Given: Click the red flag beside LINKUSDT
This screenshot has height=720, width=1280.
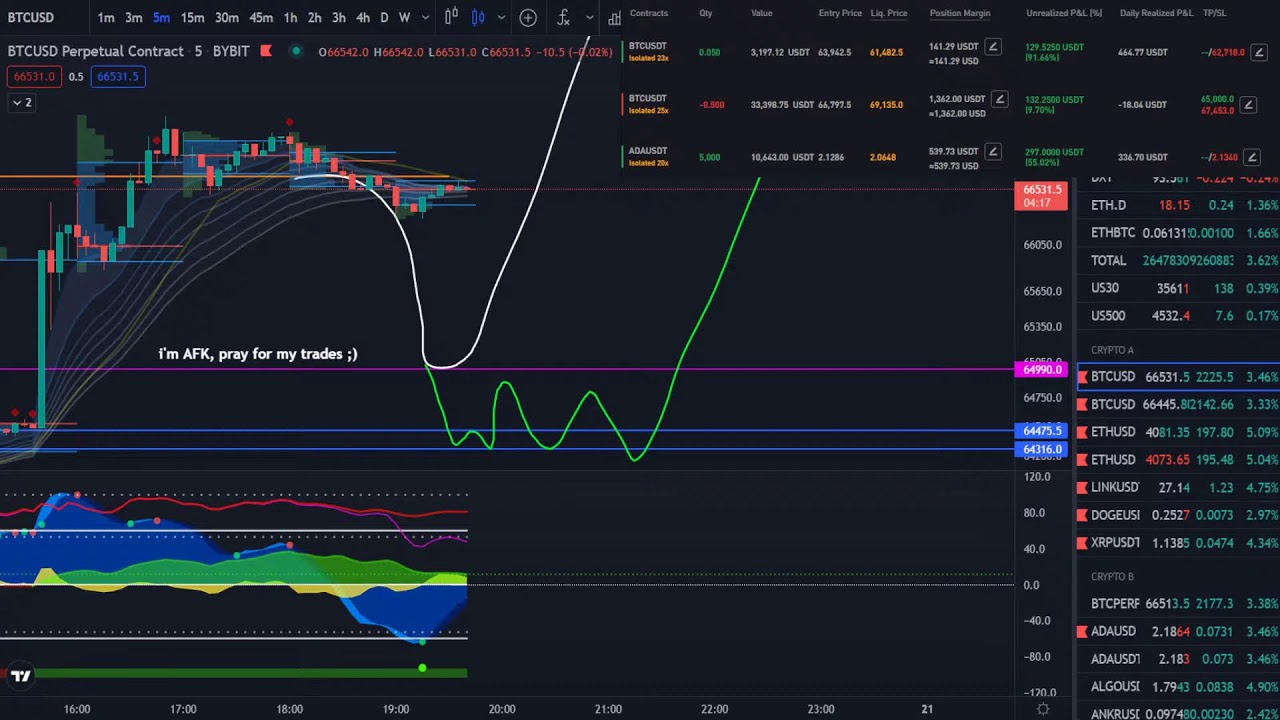Looking at the screenshot, I should (x=1082, y=488).
